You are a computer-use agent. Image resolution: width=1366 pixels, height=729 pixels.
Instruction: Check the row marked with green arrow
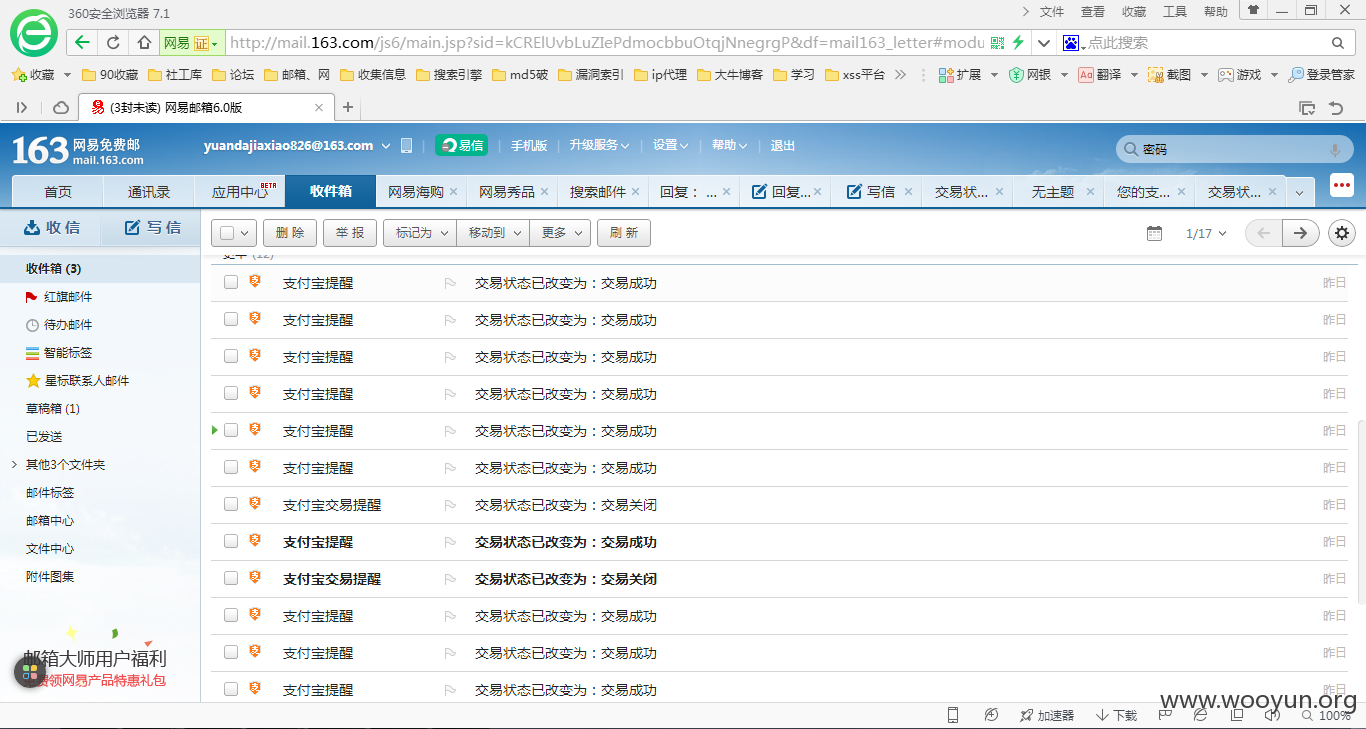point(231,430)
